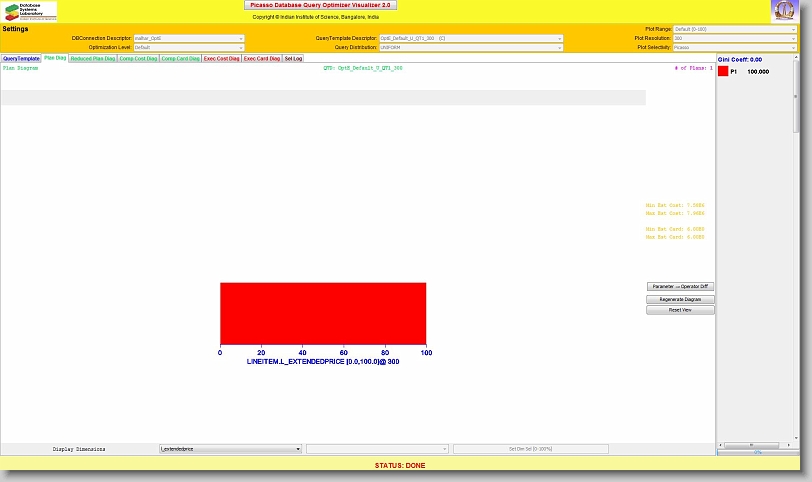Click the Parameter Operator Diff button
Image resolution: width=812 pixels, height=482 pixels.
(x=680, y=287)
